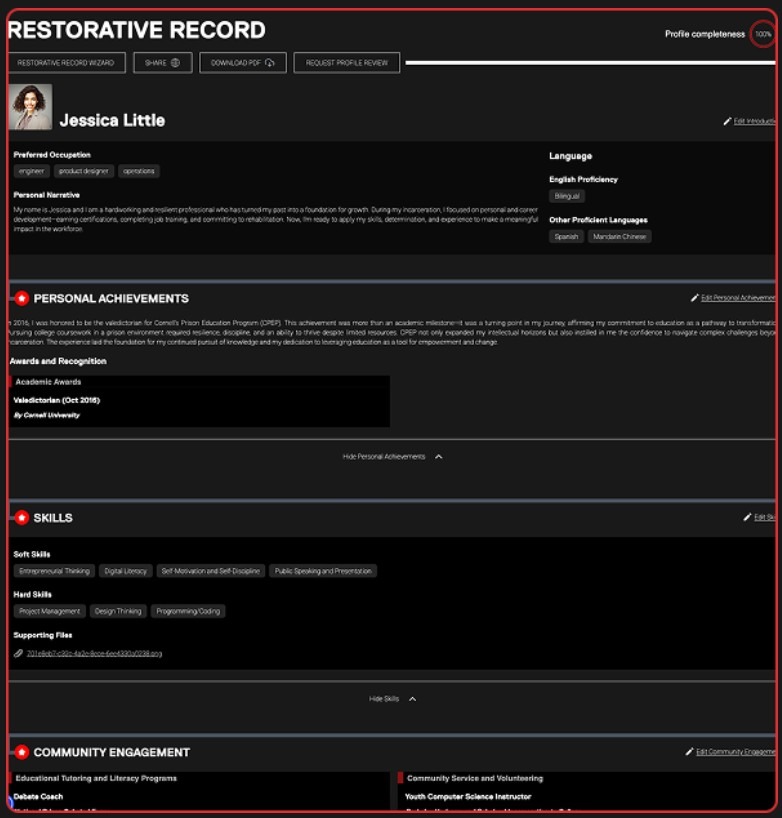
Task: Click the Academic Awards heading
Action: click(48, 382)
